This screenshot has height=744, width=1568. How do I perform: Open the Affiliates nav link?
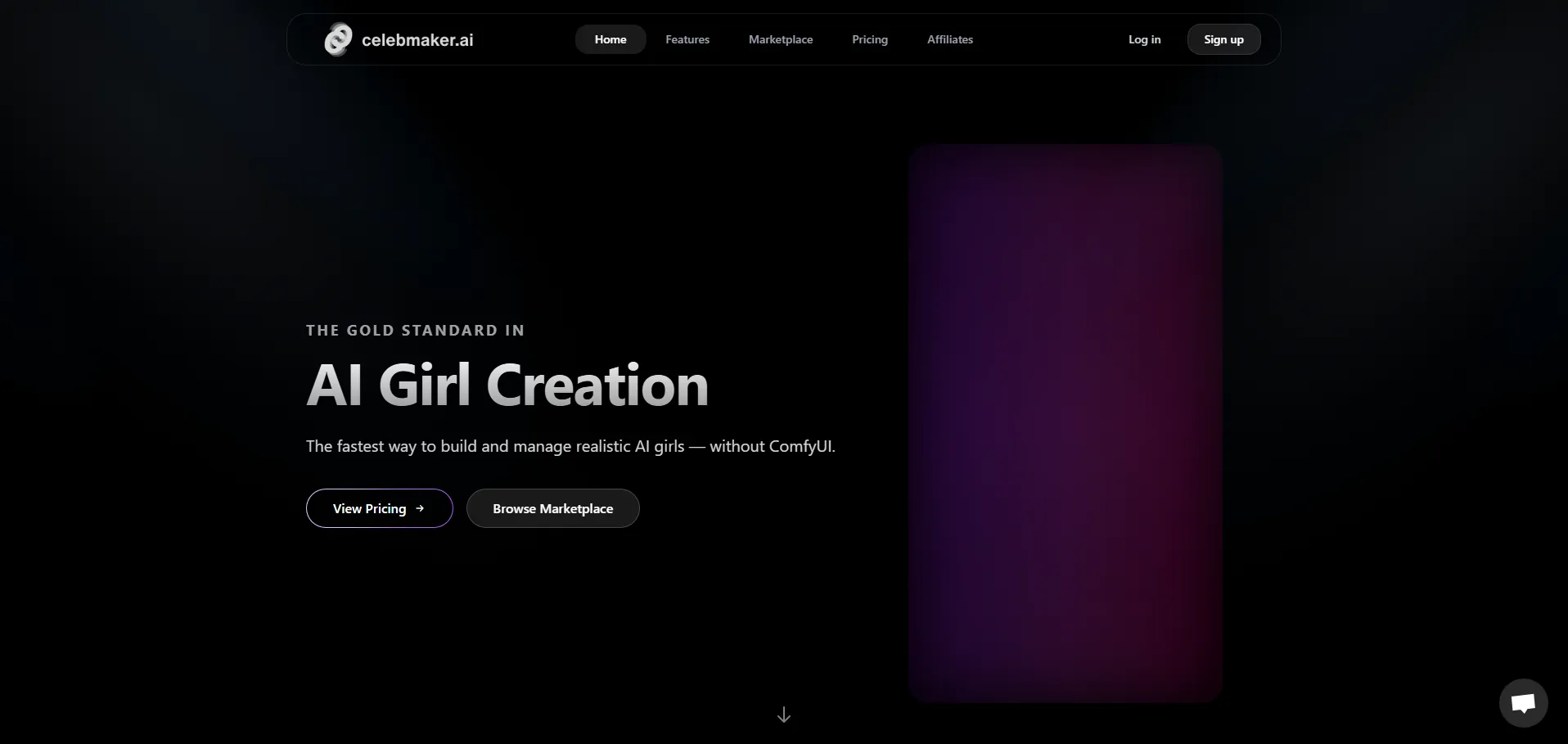[x=949, y=39]
